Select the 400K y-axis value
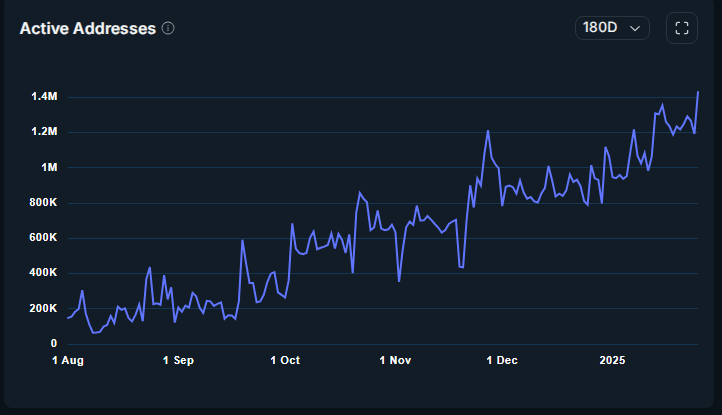This screenshot has height=415, width=722. click(43, 273)
